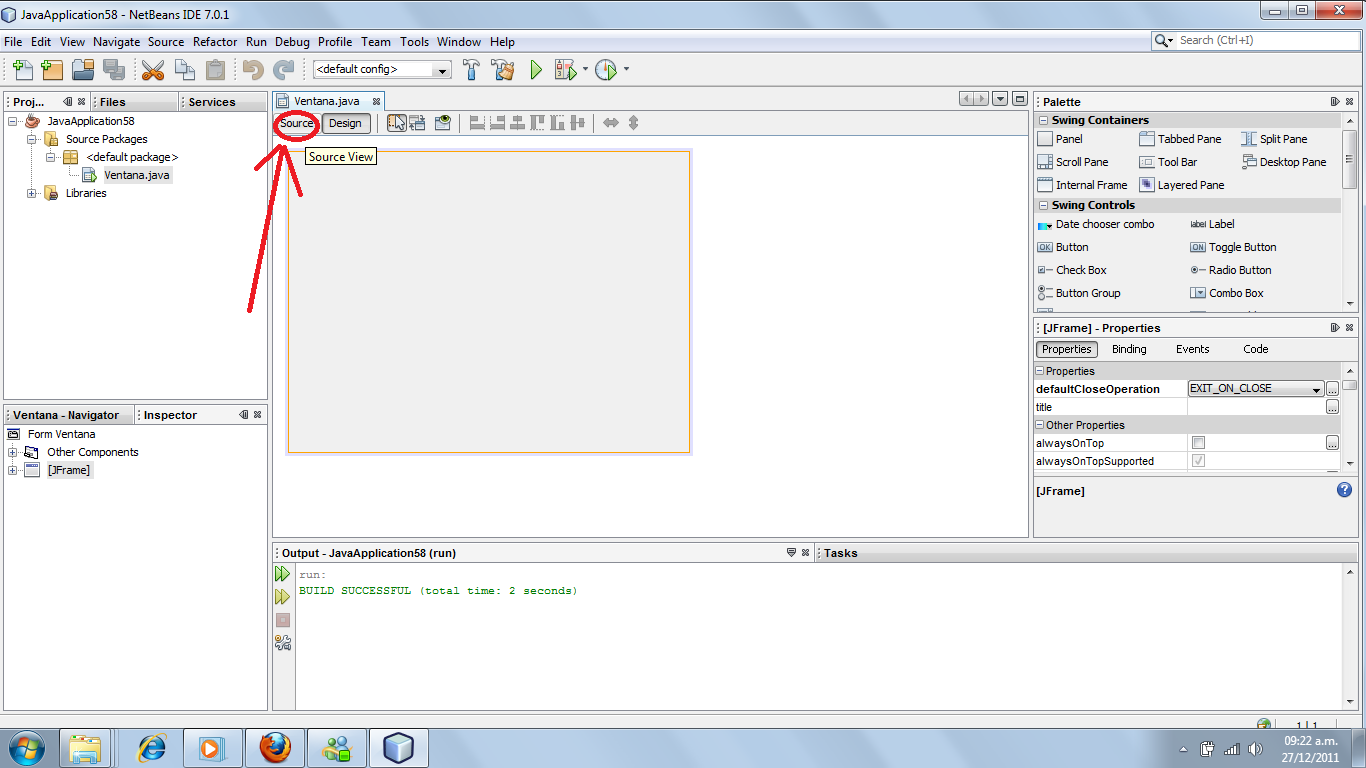1366x768 pixels.
Task: Select Label component from the palette
Action: [1212, 224]
